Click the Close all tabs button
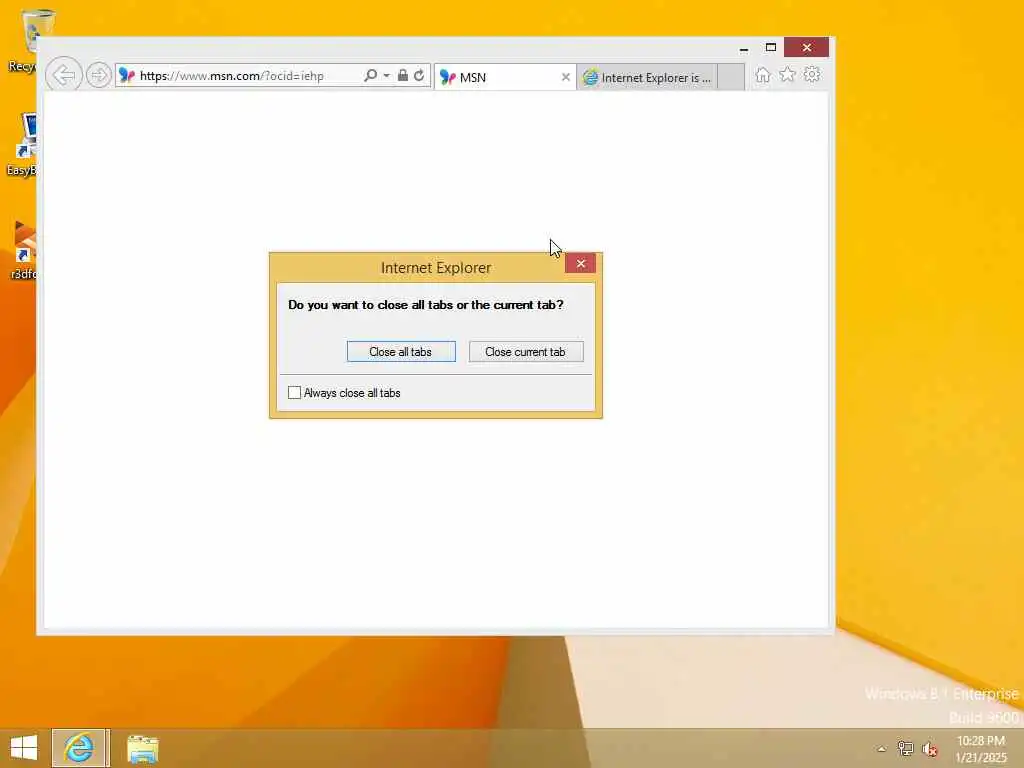This screenshot has width=1024, height=768. coord(401,351)
